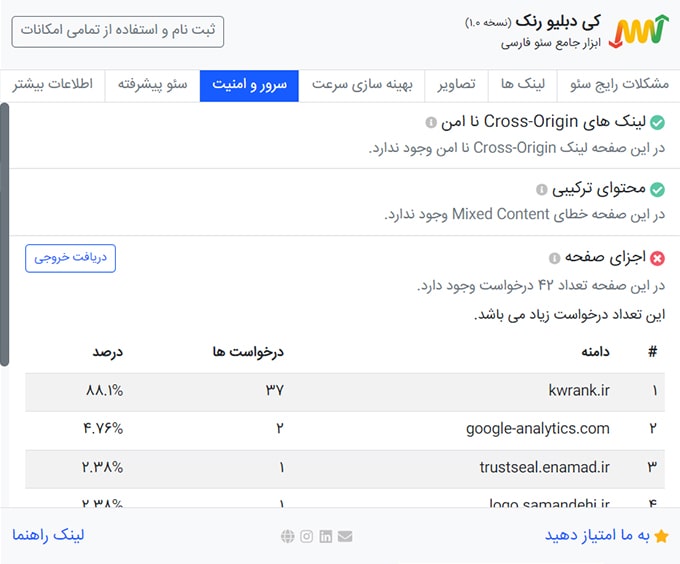Open info icon beside Cross-Origin links heading
Screen dimensions: 680x564
tap(431, 122)
